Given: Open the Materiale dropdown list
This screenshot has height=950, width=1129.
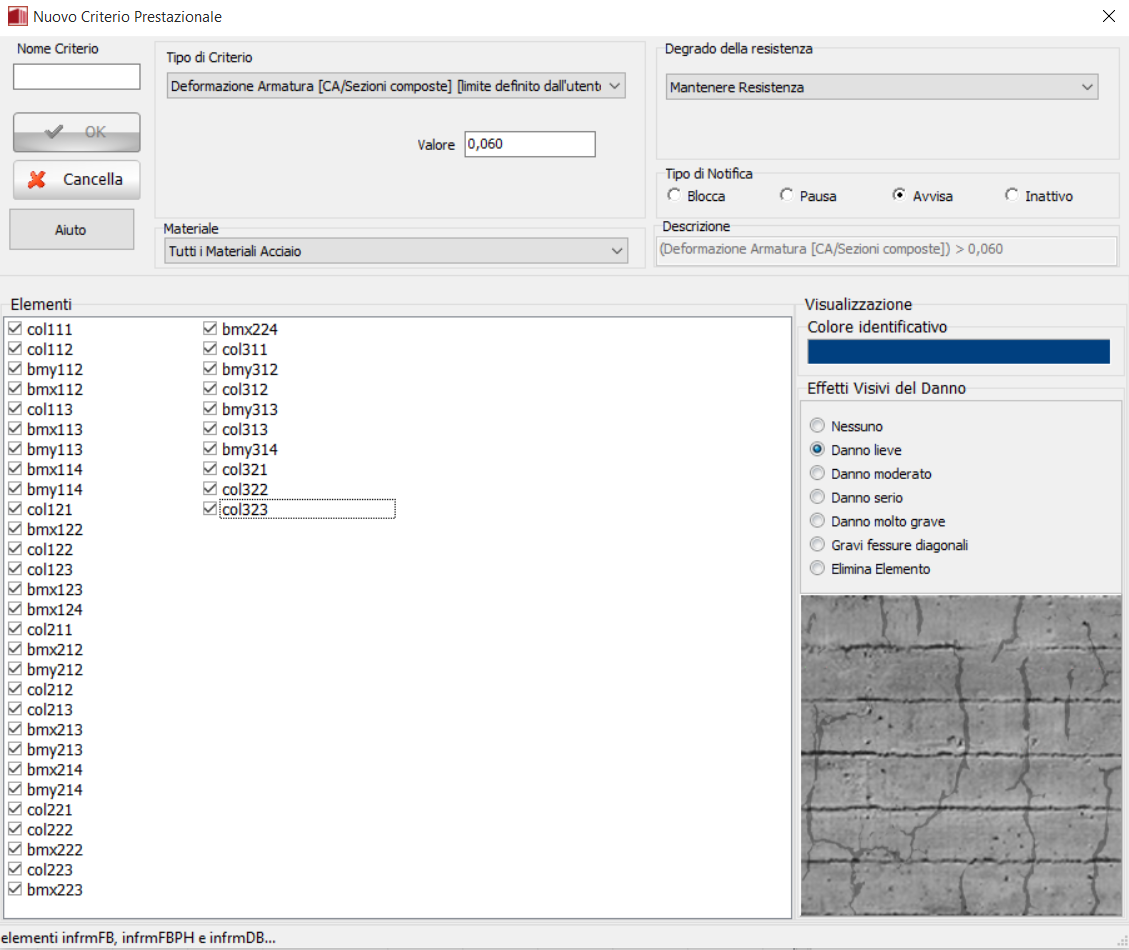Looking at the screenshot, I should (396, 251).
